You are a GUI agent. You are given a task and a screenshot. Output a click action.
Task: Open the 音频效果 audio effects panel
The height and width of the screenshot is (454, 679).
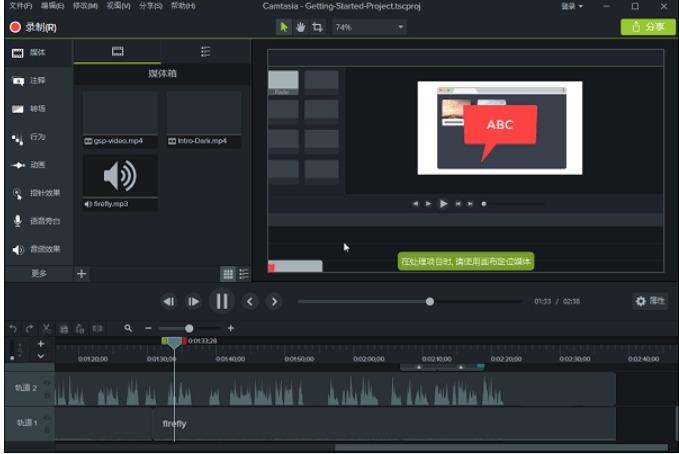point(38,249)
